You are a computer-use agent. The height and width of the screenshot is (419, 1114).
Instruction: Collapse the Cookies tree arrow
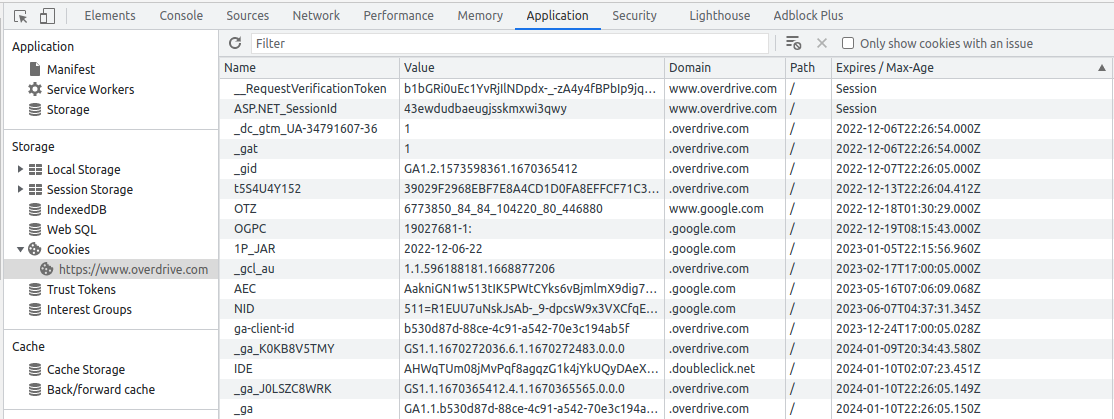pos(21,250)
